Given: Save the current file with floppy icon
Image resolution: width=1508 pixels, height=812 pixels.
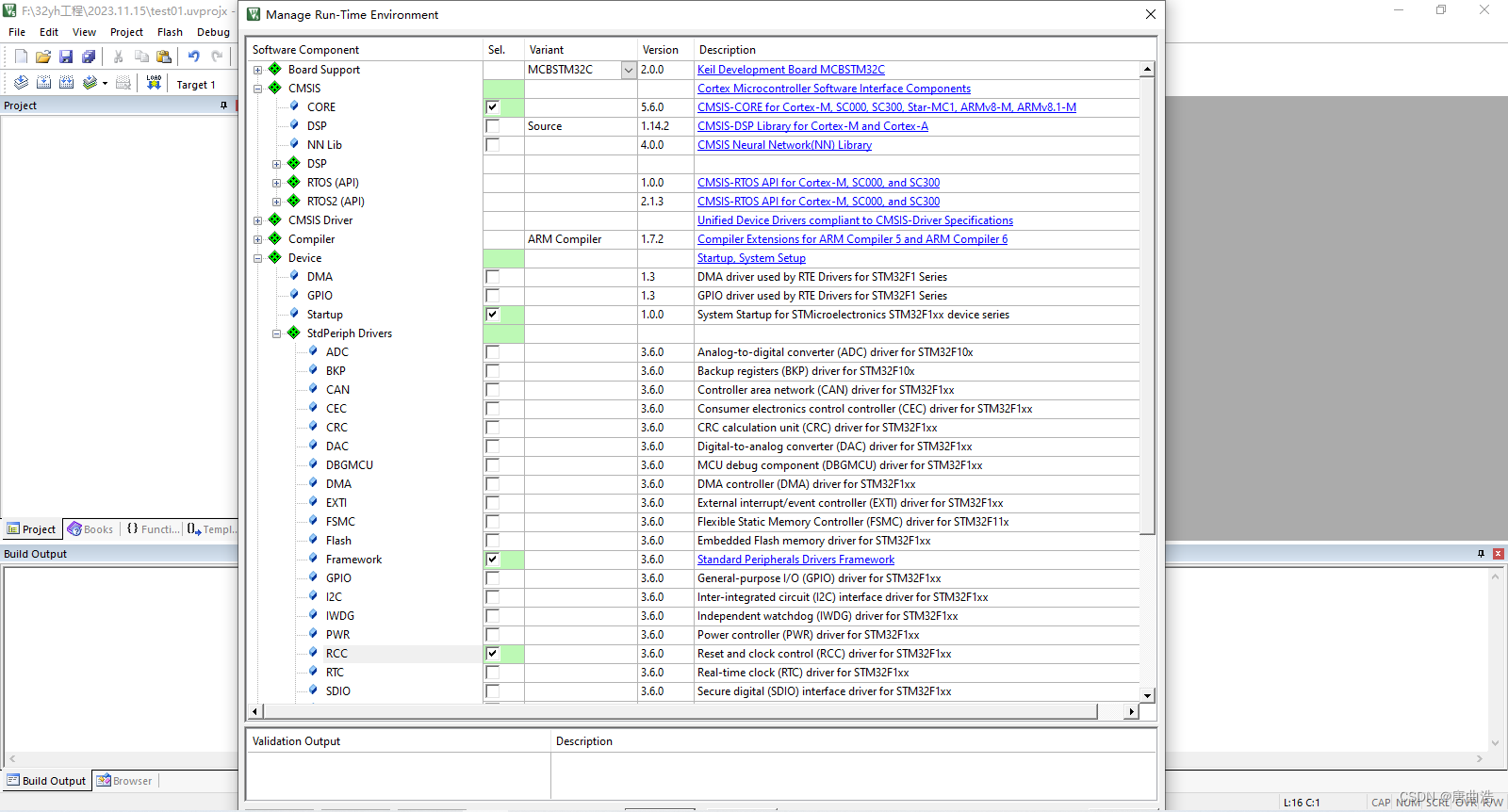Looking at the screenshot, I should pos(66,57).
